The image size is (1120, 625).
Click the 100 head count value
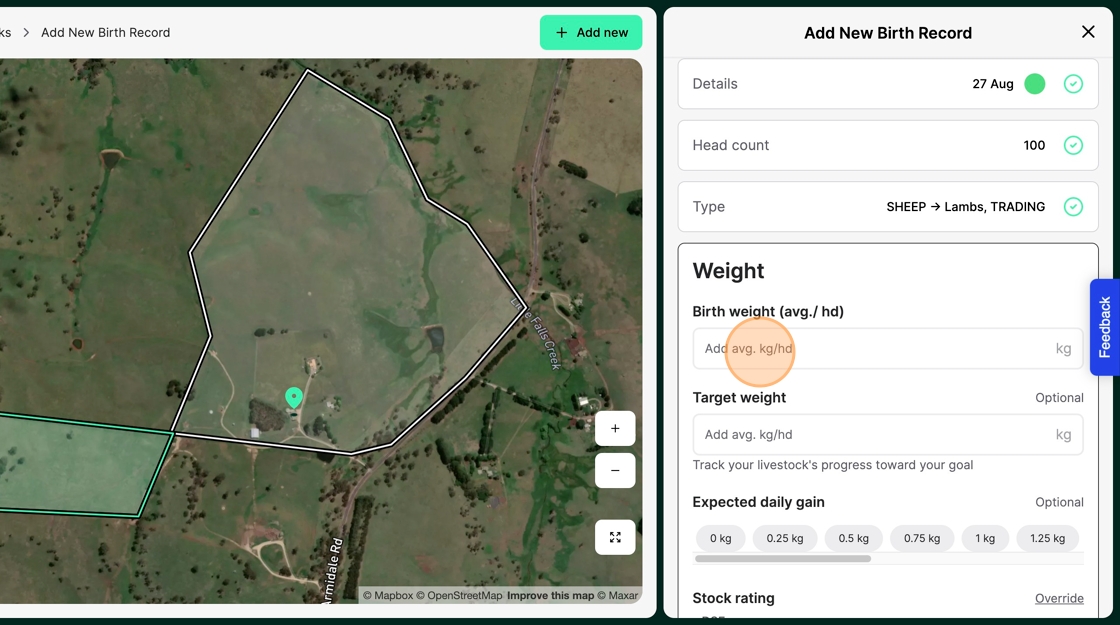tap(1034, 145)
